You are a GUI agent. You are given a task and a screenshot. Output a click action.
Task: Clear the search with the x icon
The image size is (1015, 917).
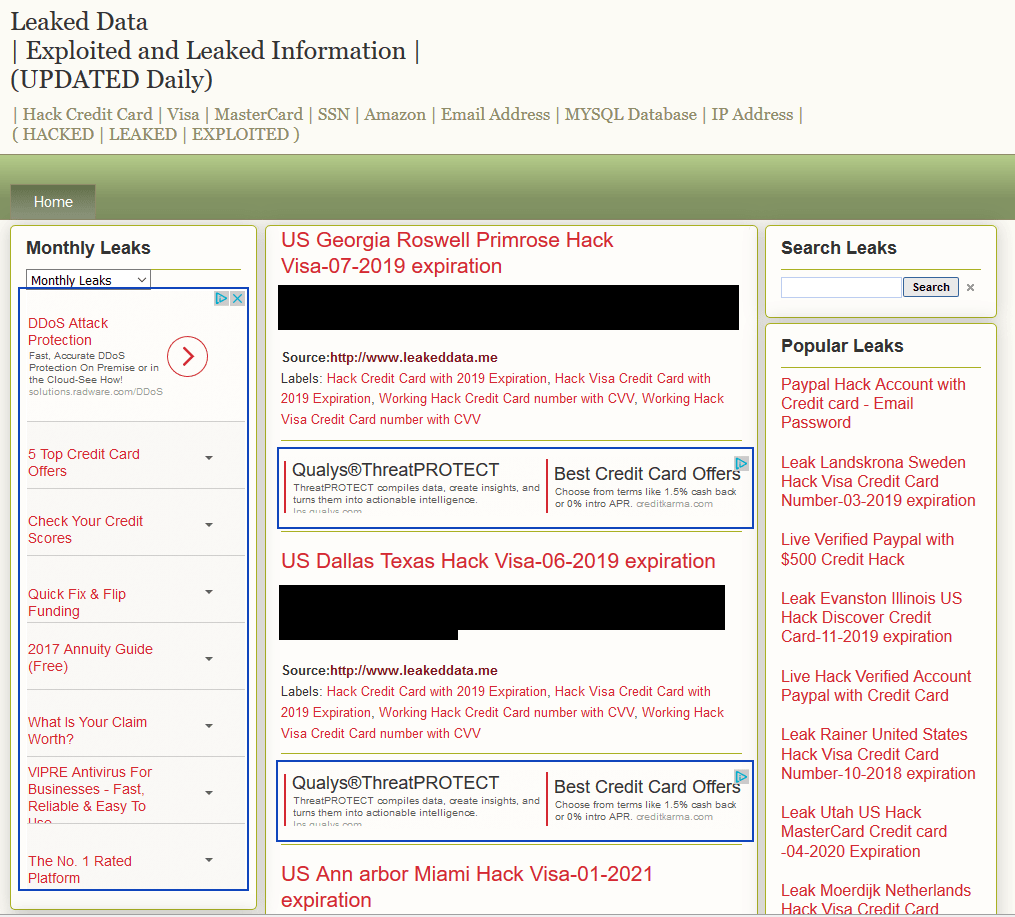click(970, 287)
